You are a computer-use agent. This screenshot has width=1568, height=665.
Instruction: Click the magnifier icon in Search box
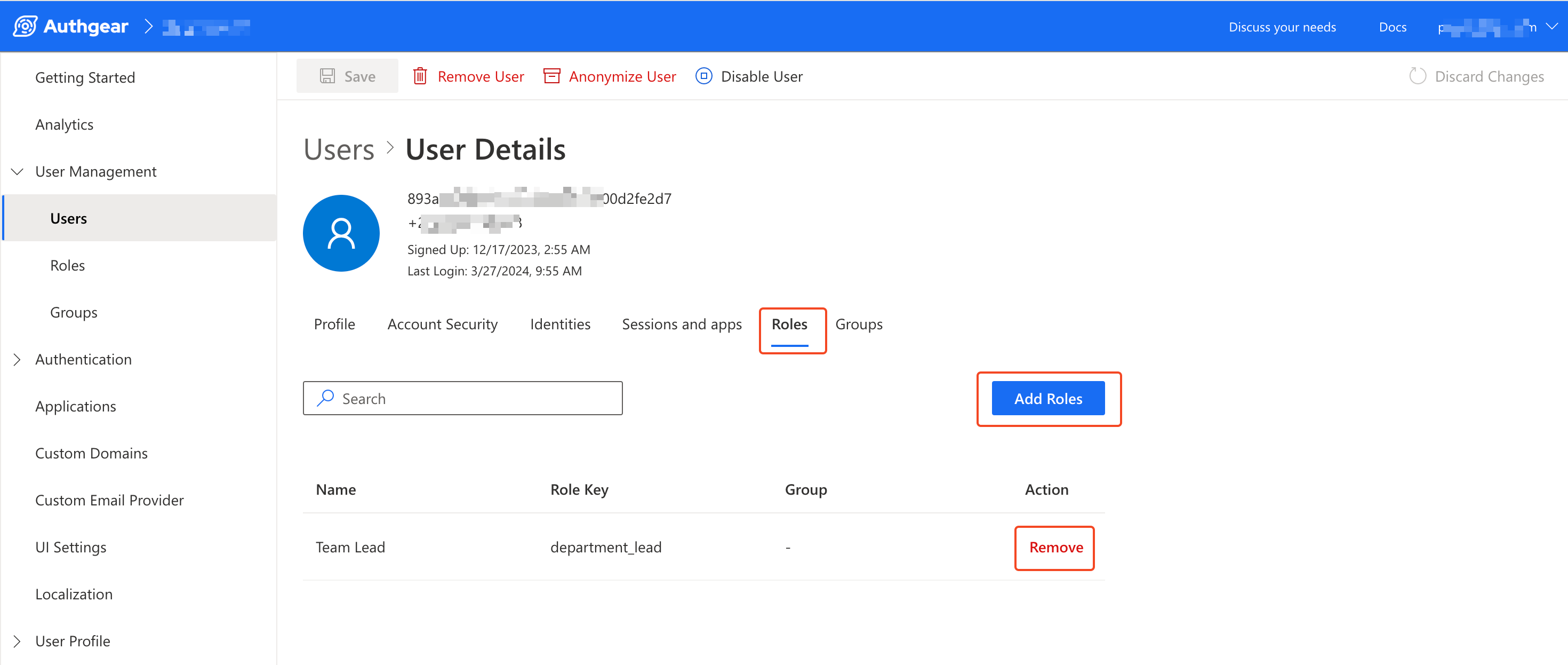click(326, 398)
